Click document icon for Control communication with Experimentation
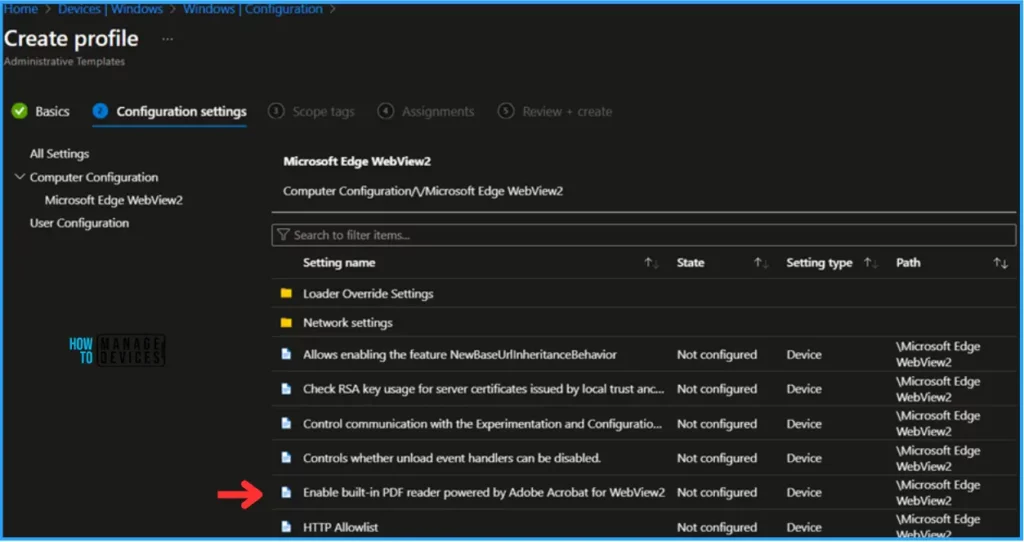Image resolution: width=1024 pixels, height=542 pixels. point(286,423)
